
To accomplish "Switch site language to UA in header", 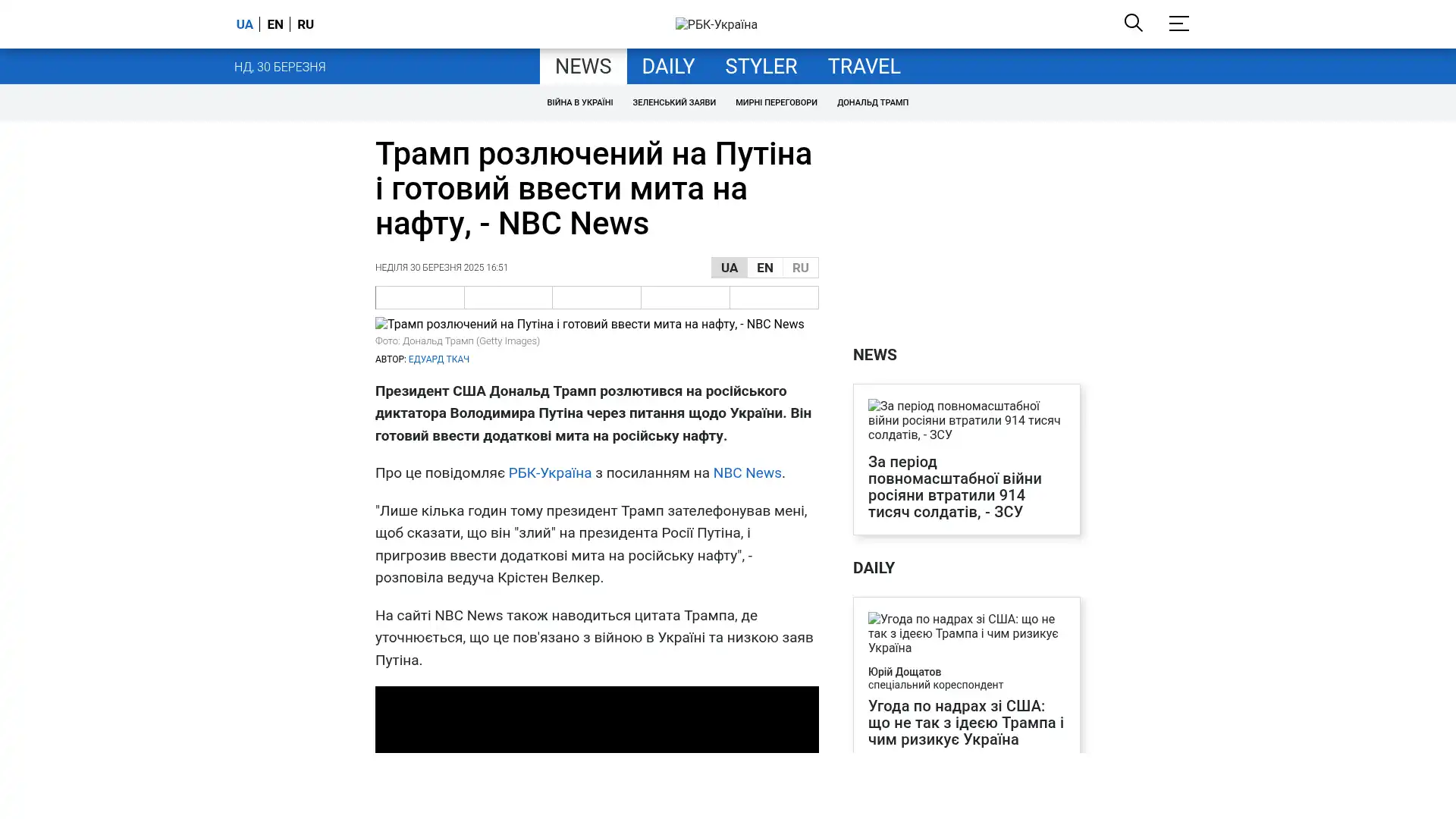I will click(244, 24).
